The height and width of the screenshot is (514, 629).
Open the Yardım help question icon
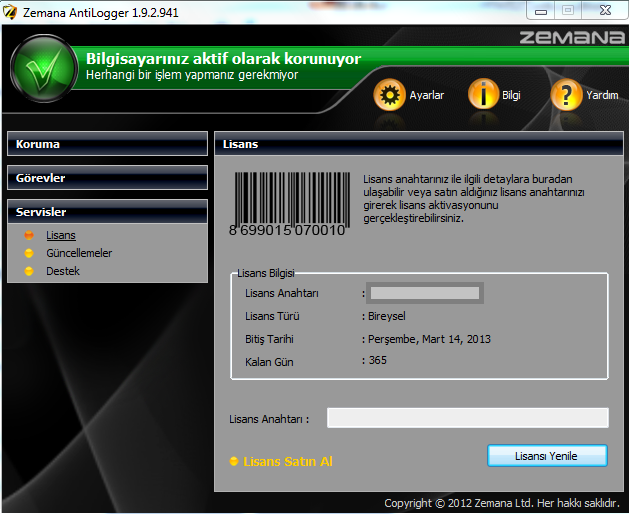coord(566,95)
